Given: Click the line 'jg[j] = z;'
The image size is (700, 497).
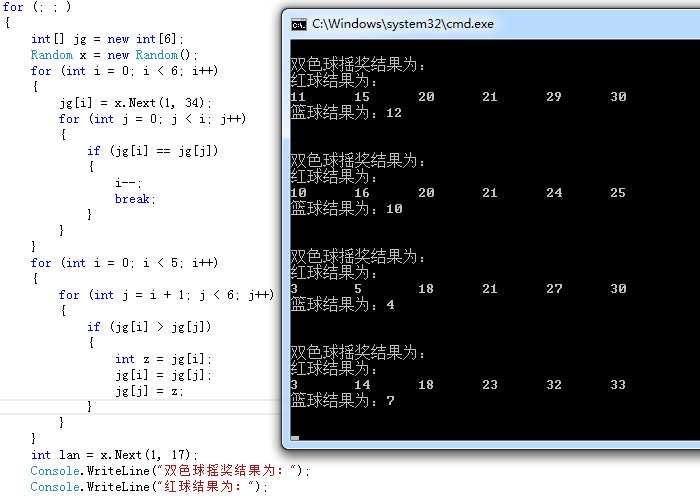Looking at the screenshot, I should pyautogui.click(x=150, y=391).
